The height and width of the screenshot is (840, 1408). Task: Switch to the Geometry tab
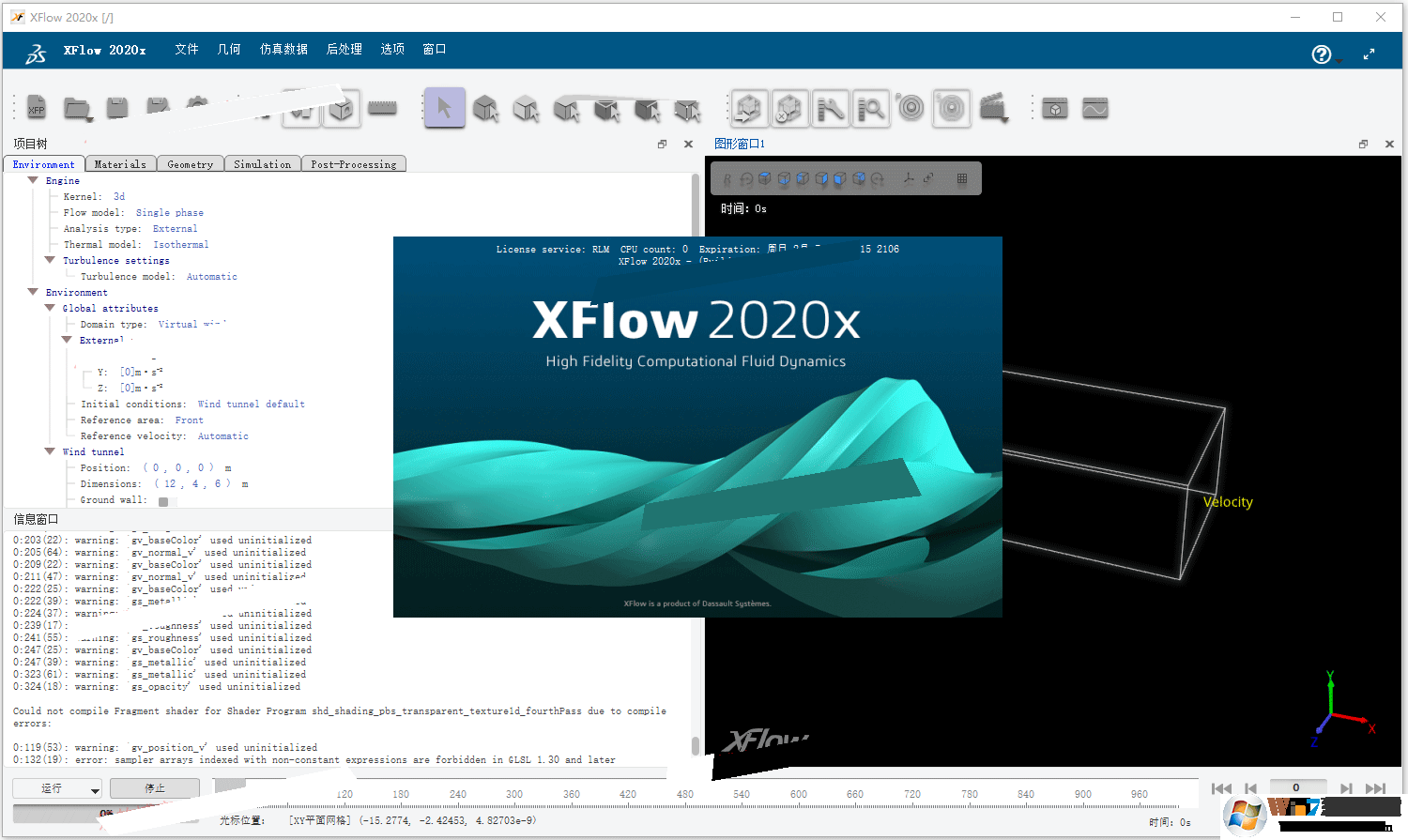coord(191,164)
